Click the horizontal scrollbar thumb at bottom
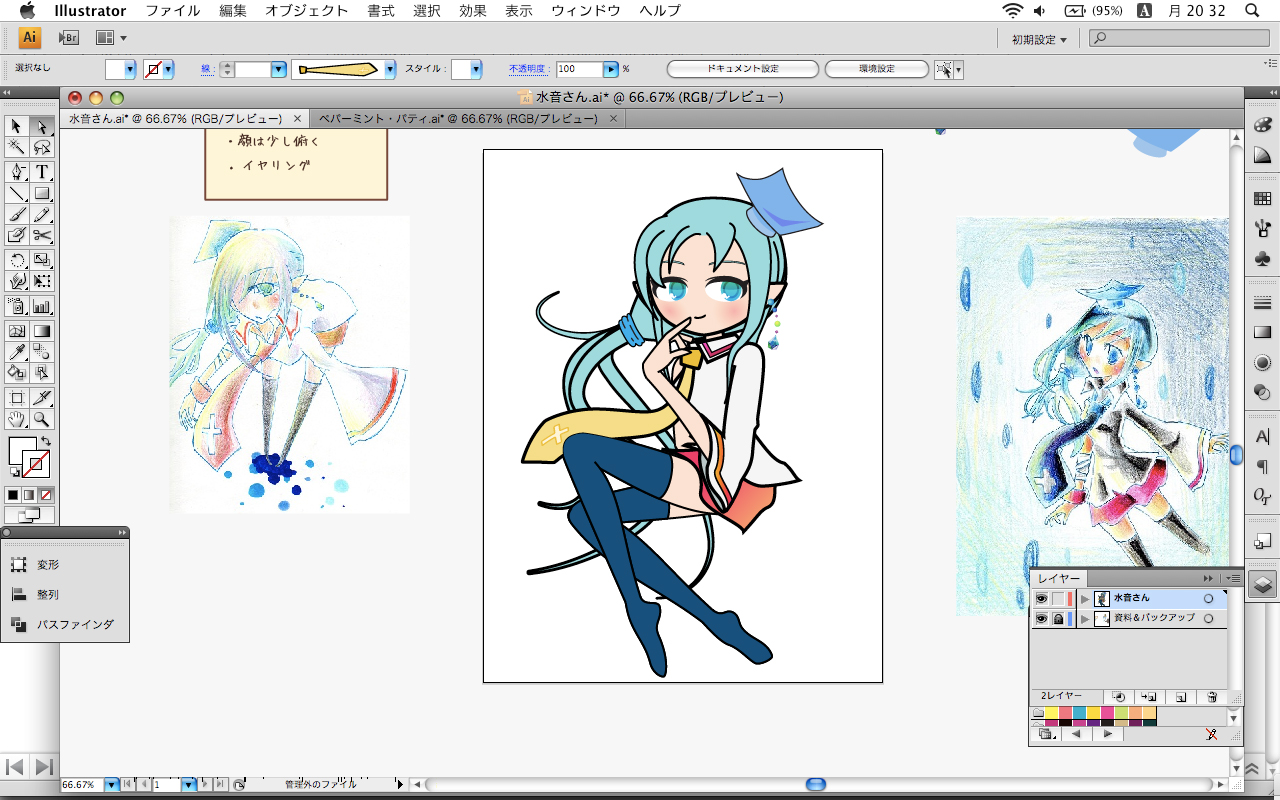Screen dimensions: 1280x800 coord(816,785)
